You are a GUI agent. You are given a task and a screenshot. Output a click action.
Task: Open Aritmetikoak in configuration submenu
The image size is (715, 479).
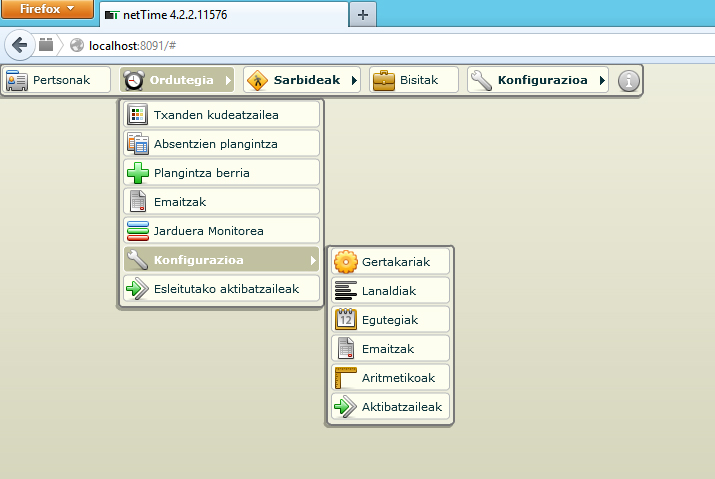coord(390,378)
